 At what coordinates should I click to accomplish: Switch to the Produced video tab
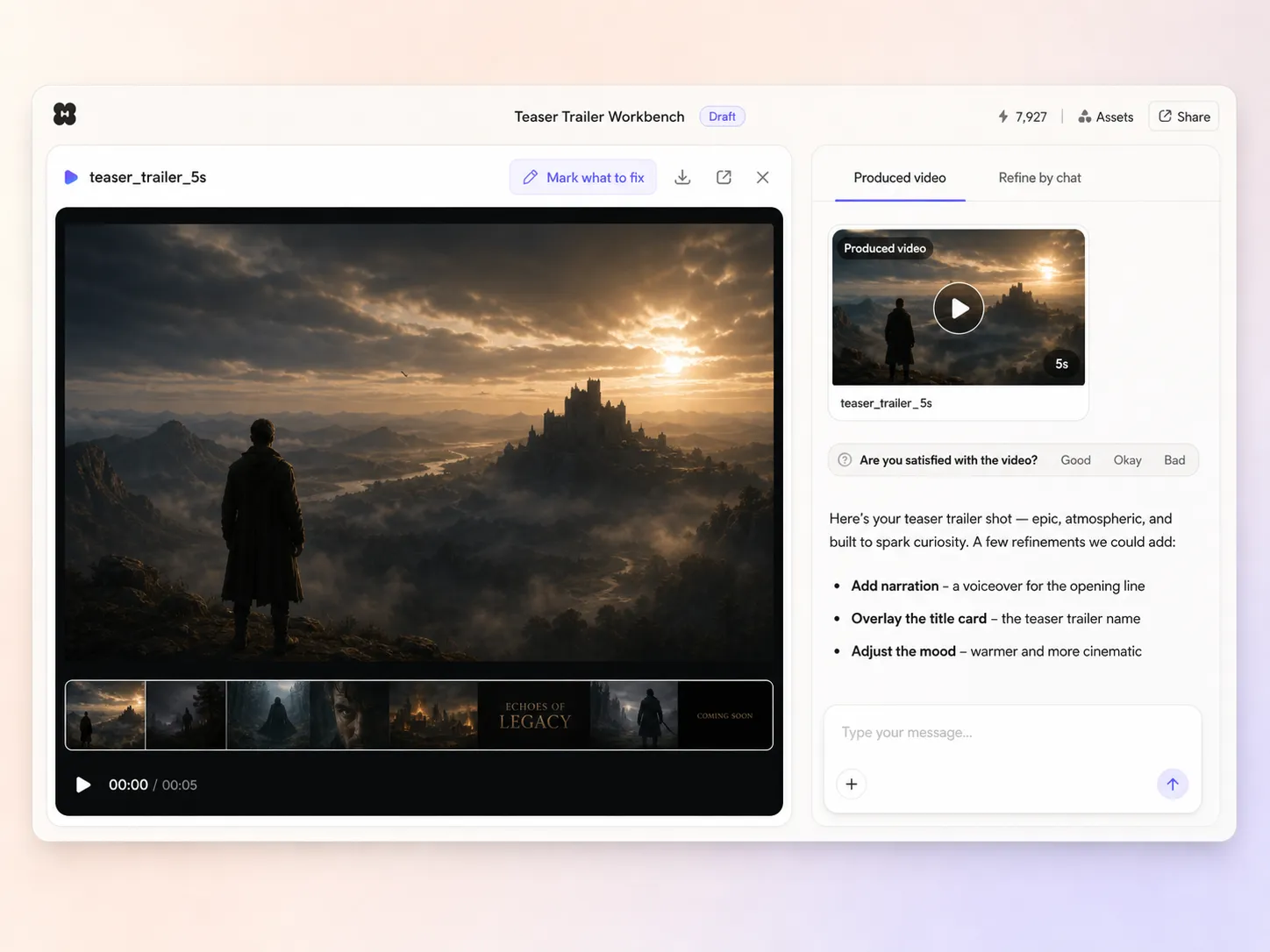[900, 177]
